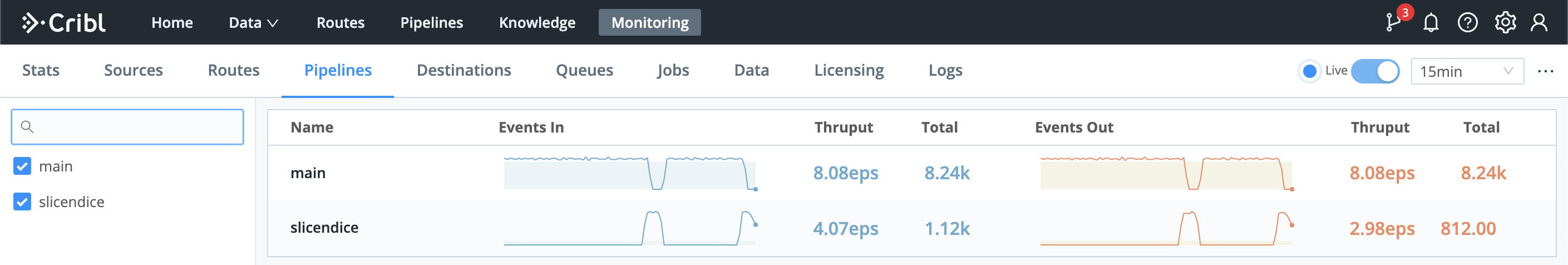Click the slicendice pipeline name in table
This screenshot has width=1568, height=265.
(x=324, y=227)
